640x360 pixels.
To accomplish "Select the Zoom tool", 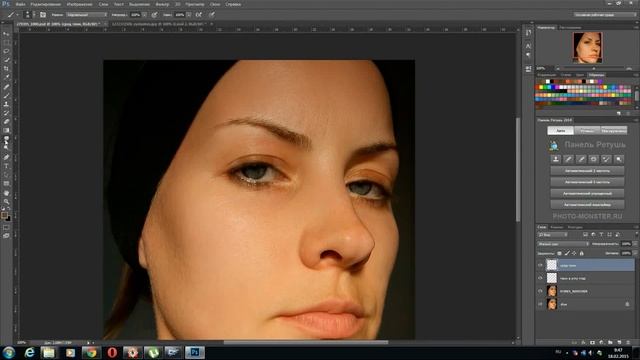I will [6, 201].
